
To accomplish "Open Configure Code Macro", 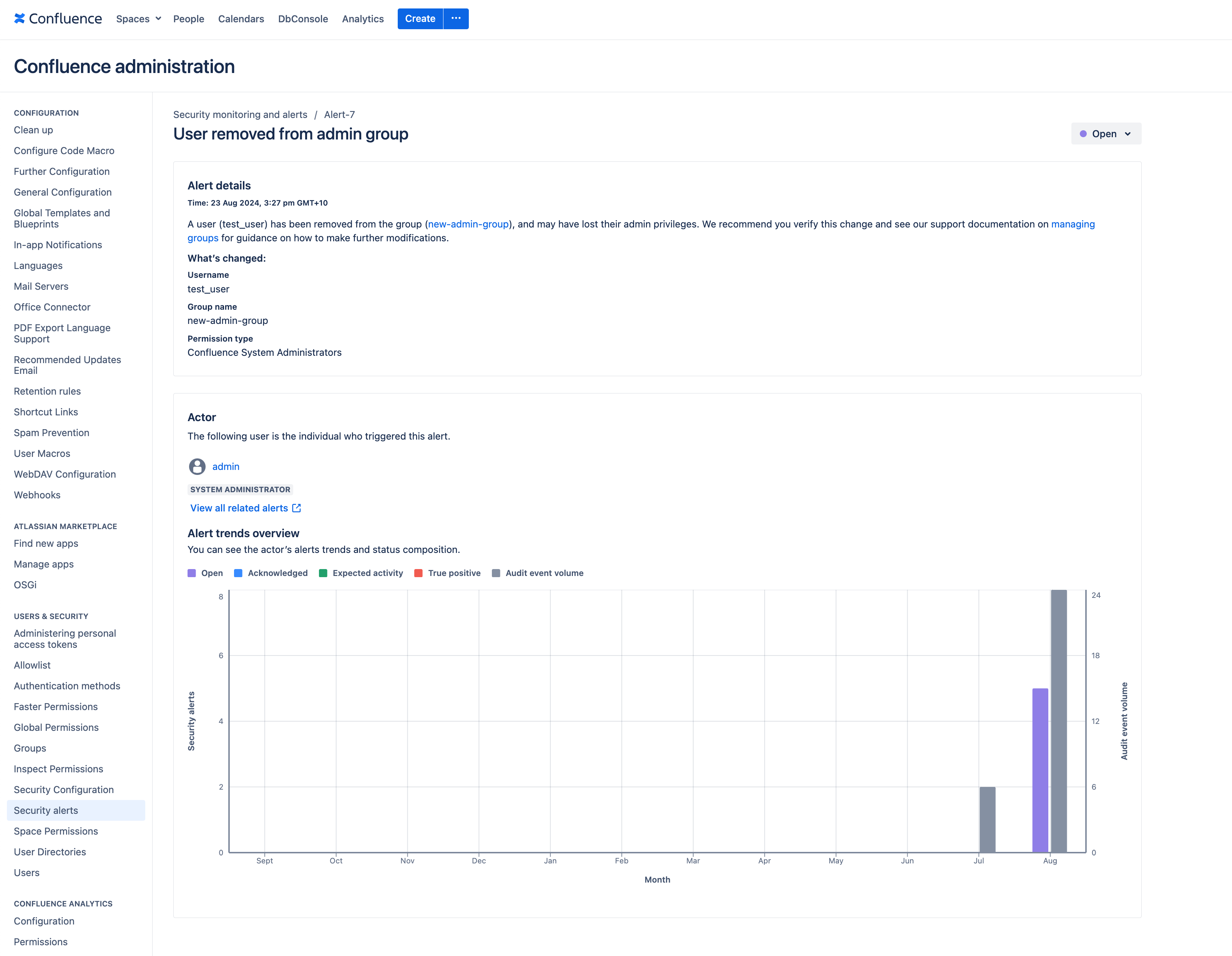I will (x=64, y=151).
